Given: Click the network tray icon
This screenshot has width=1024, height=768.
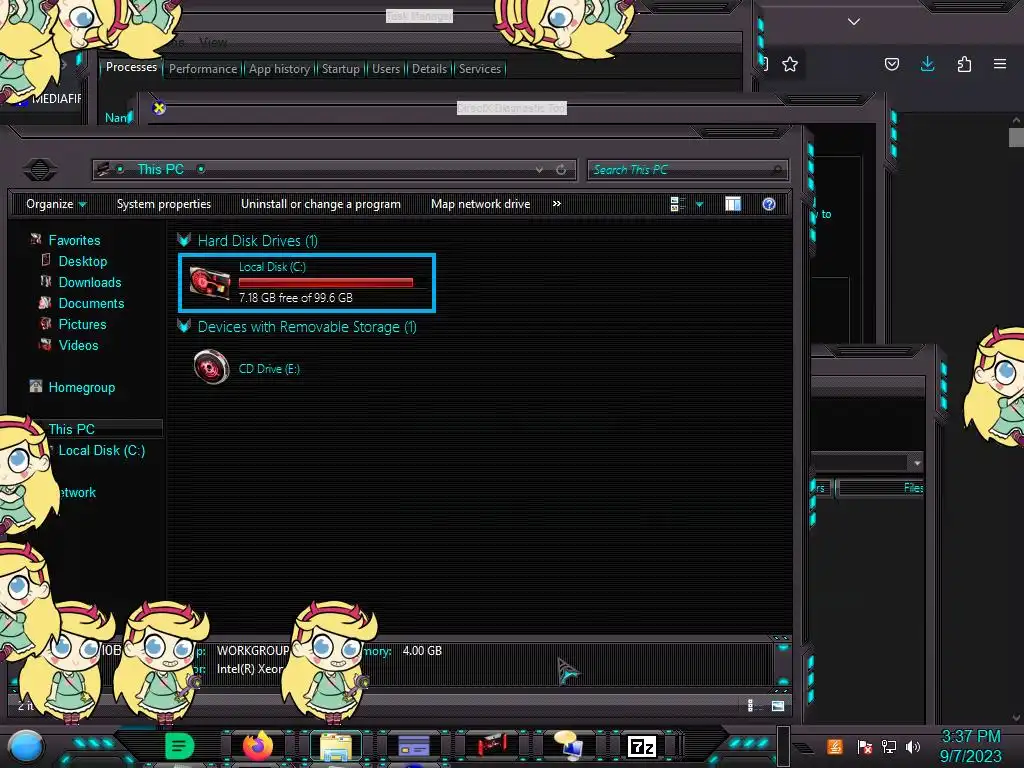Looking at the screenshot, I should tap(889, 746).
